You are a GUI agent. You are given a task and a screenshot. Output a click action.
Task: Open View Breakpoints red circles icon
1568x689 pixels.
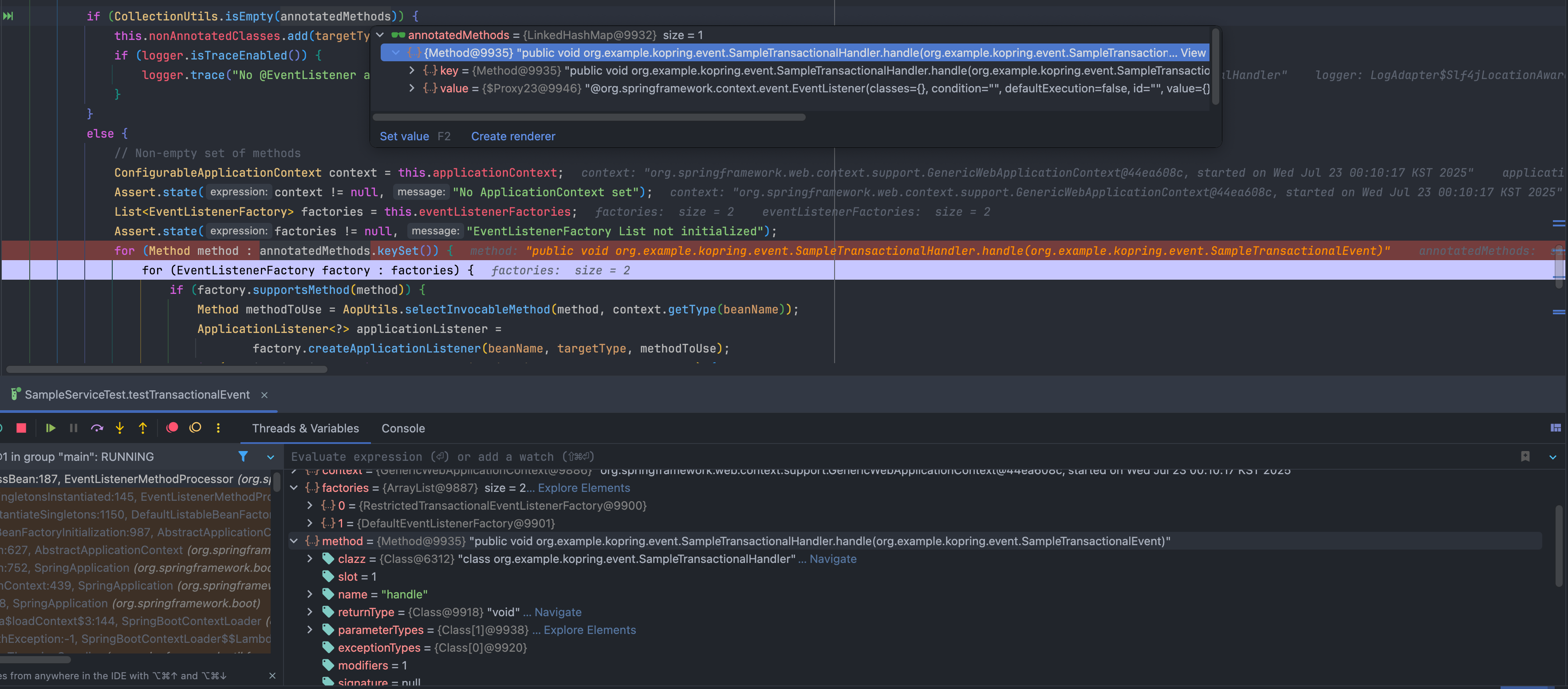(x=172, y=428)
